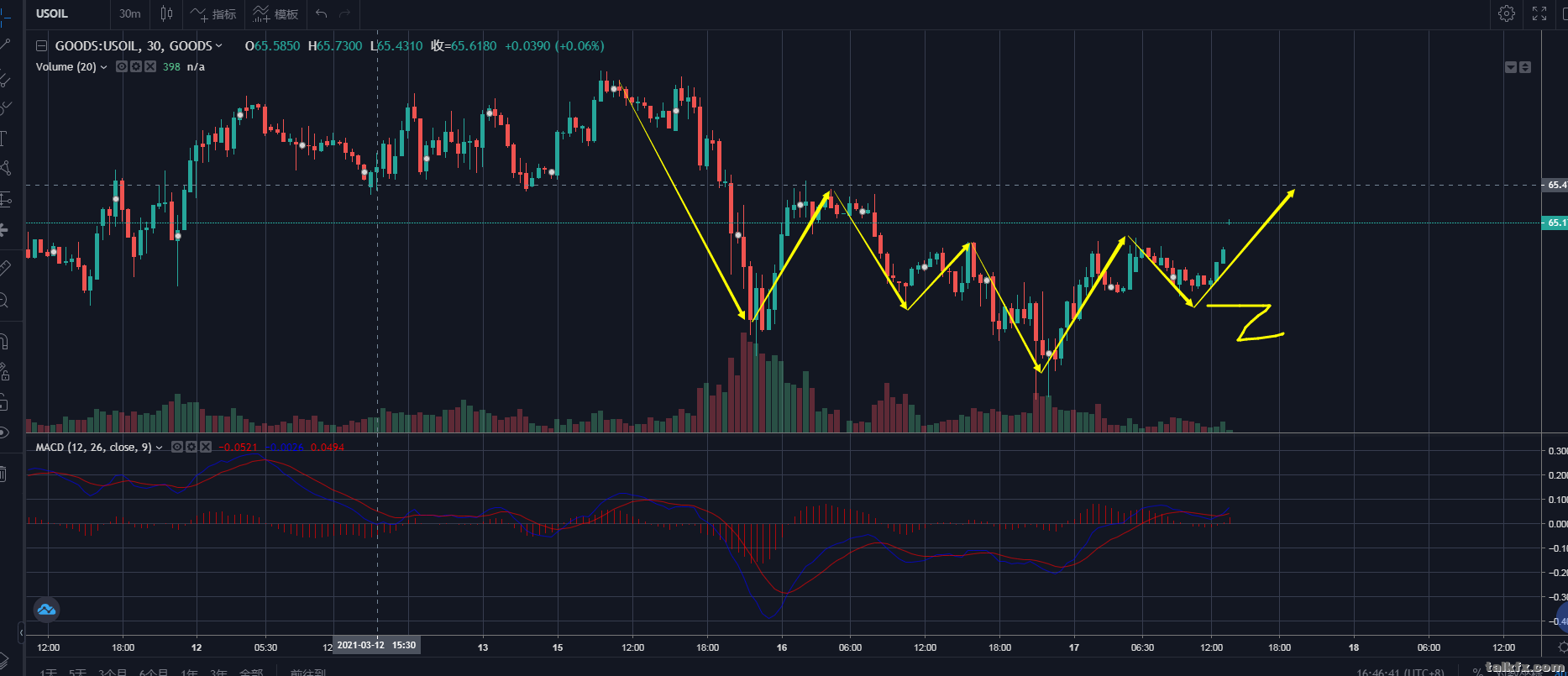Select the 5天 date range
This screenshot has height=676, width=1568.
[78, 672]
